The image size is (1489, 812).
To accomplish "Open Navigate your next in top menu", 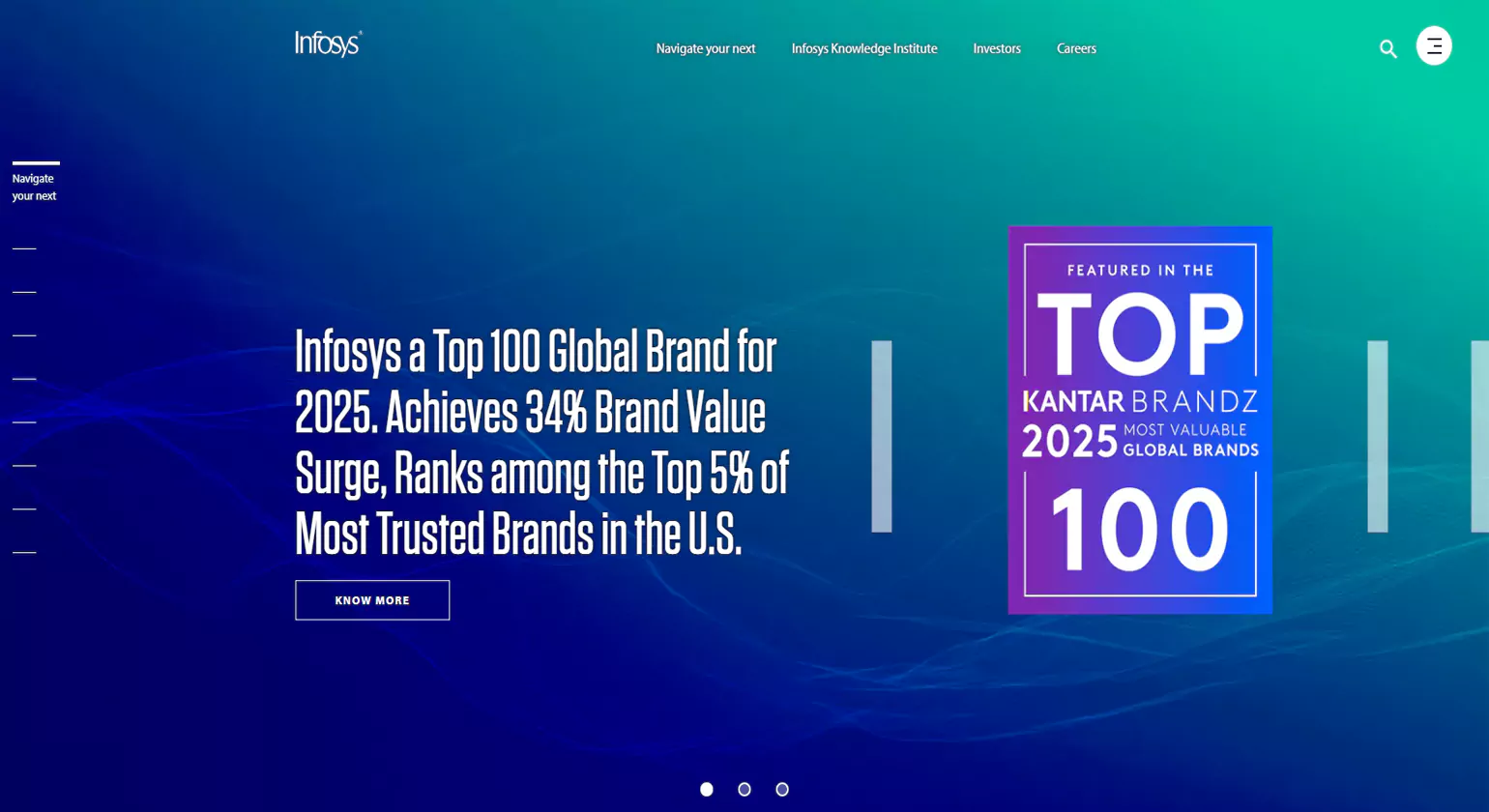I will [x=705, y=48].
